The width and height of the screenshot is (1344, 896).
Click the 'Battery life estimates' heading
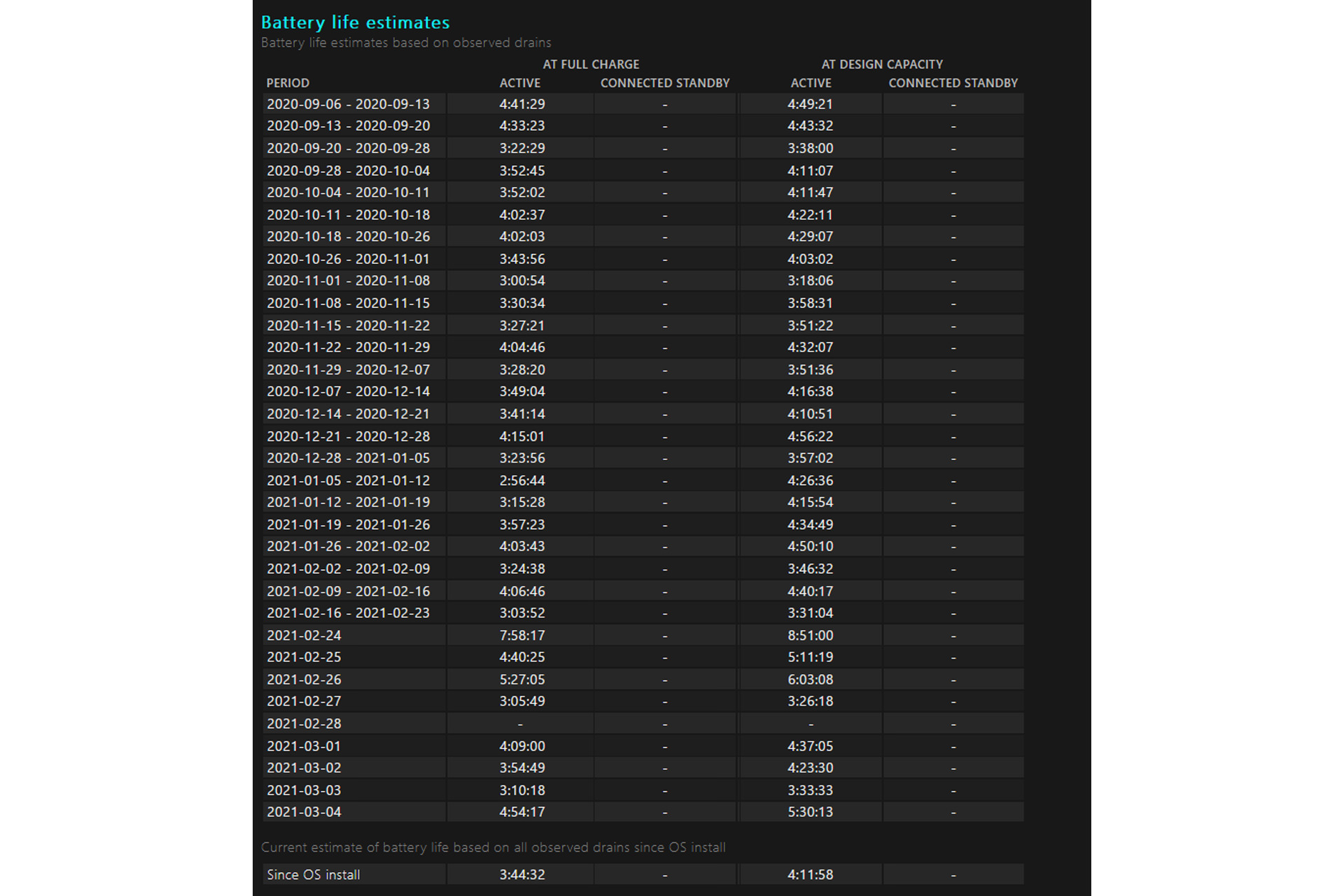pyautogui.click(x=355, y=22)
